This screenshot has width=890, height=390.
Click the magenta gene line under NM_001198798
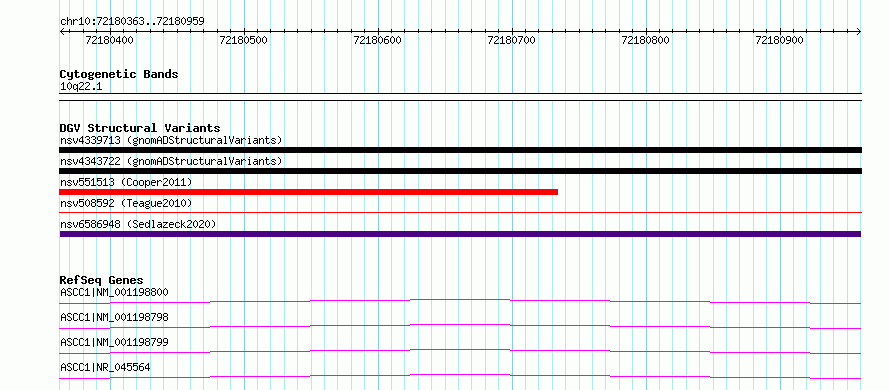tap(460, 326)
